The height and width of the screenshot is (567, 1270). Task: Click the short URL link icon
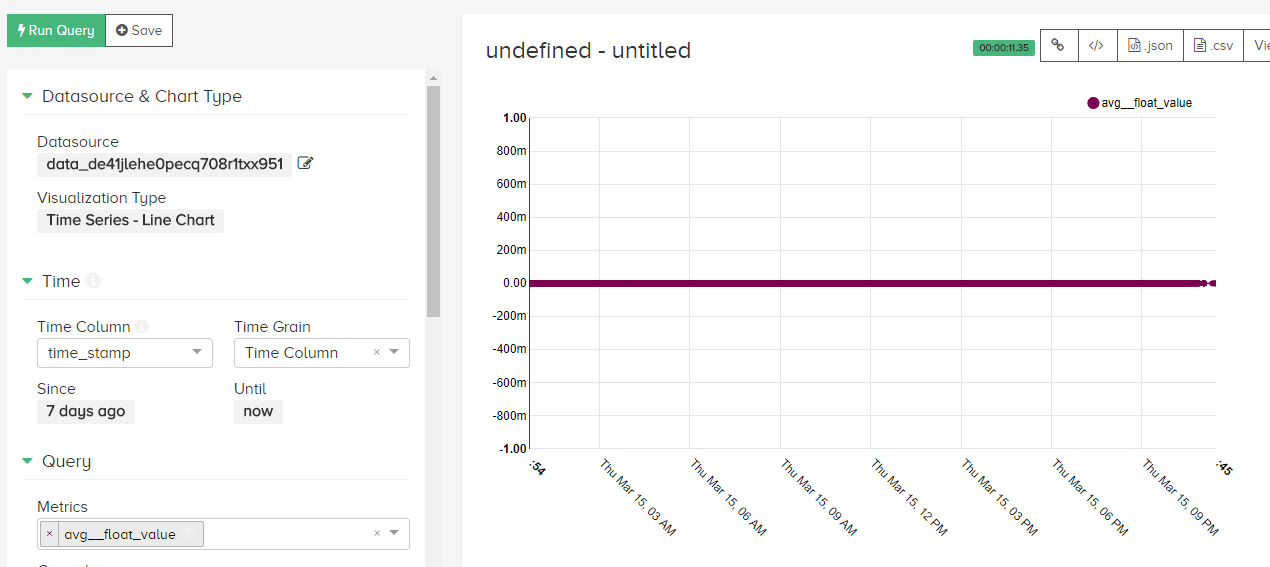(1058, 45)
